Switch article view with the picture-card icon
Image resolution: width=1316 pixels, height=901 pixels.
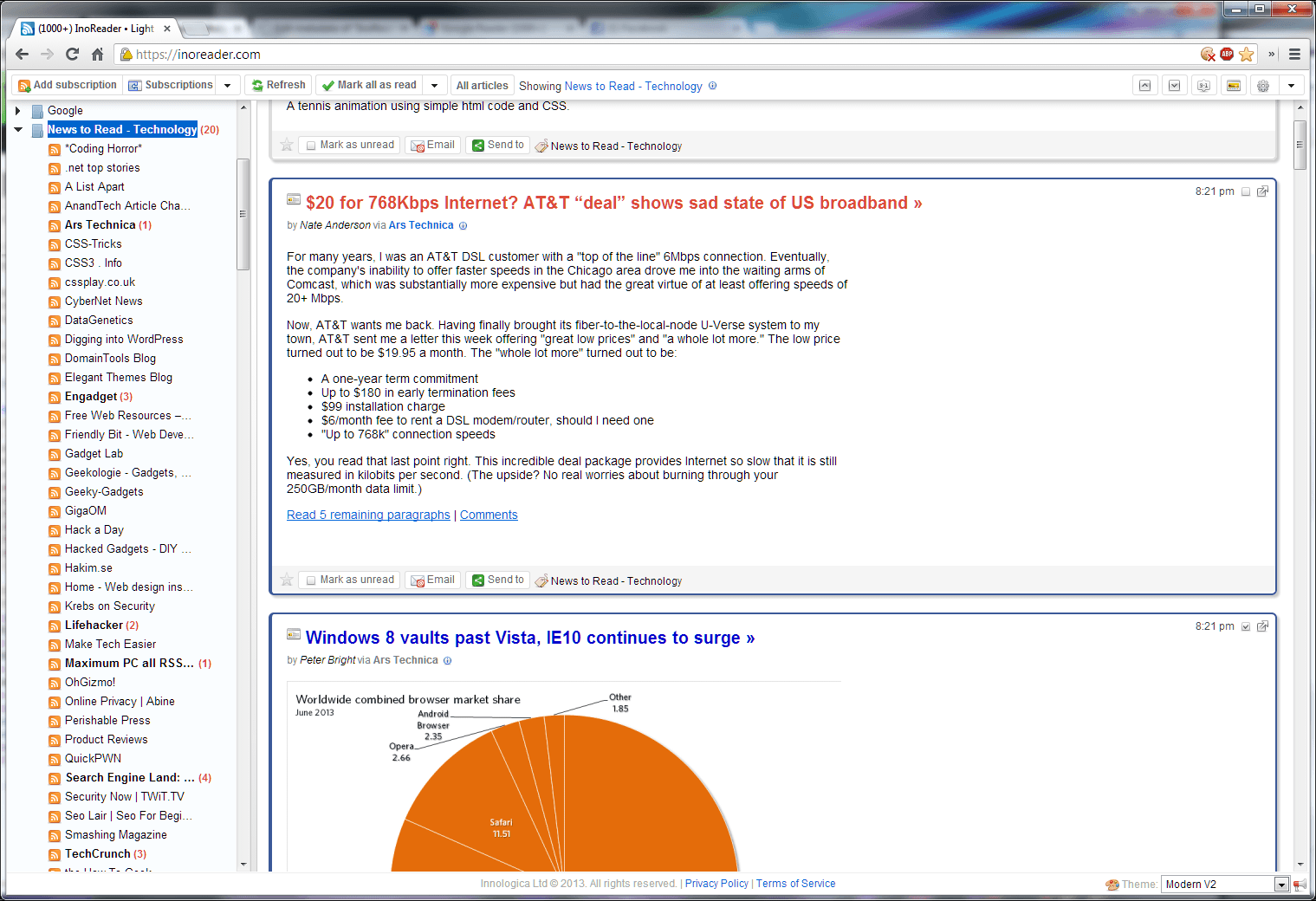(x=1234, y=85)
